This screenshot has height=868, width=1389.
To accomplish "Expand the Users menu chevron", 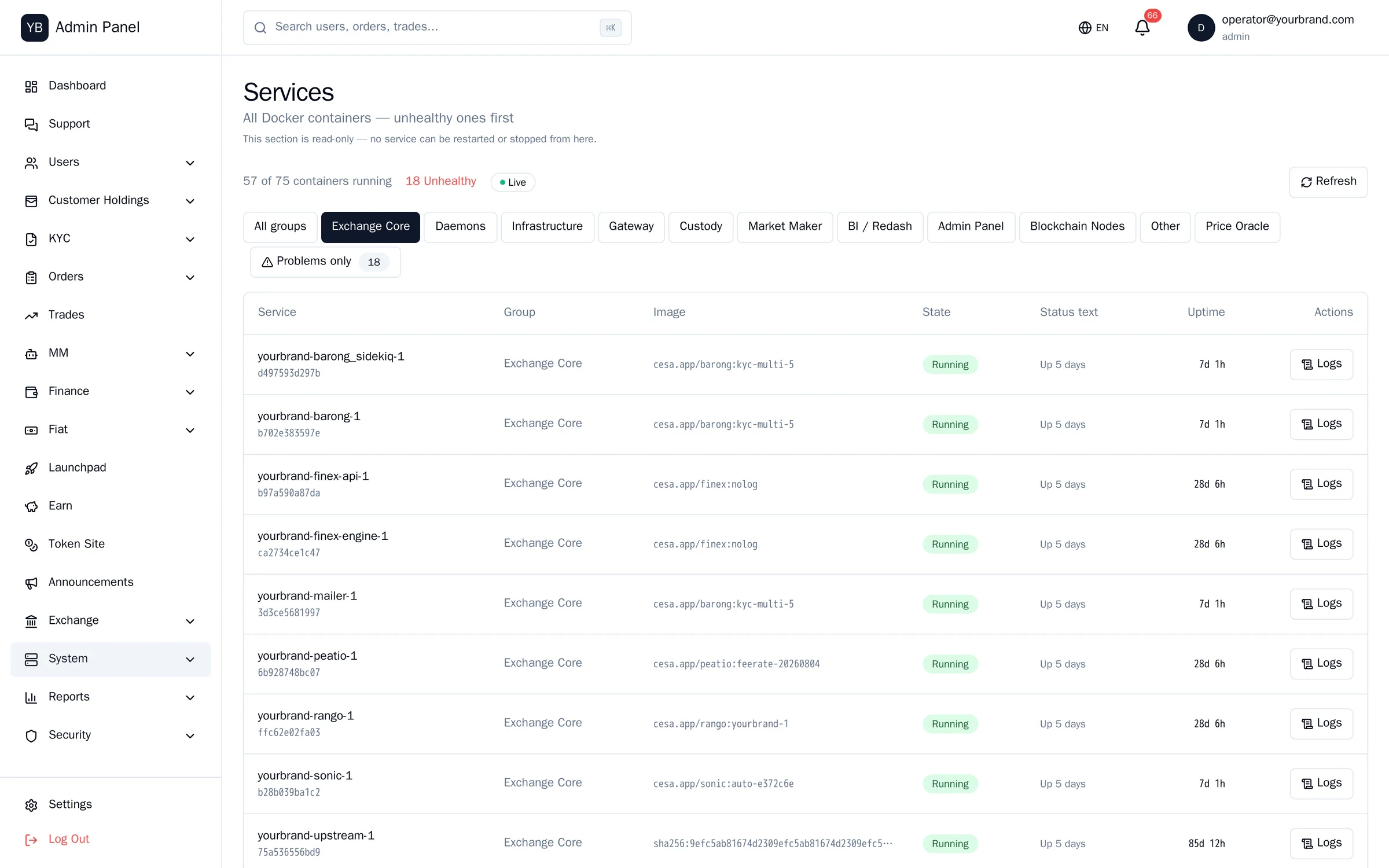I will 190,163.
